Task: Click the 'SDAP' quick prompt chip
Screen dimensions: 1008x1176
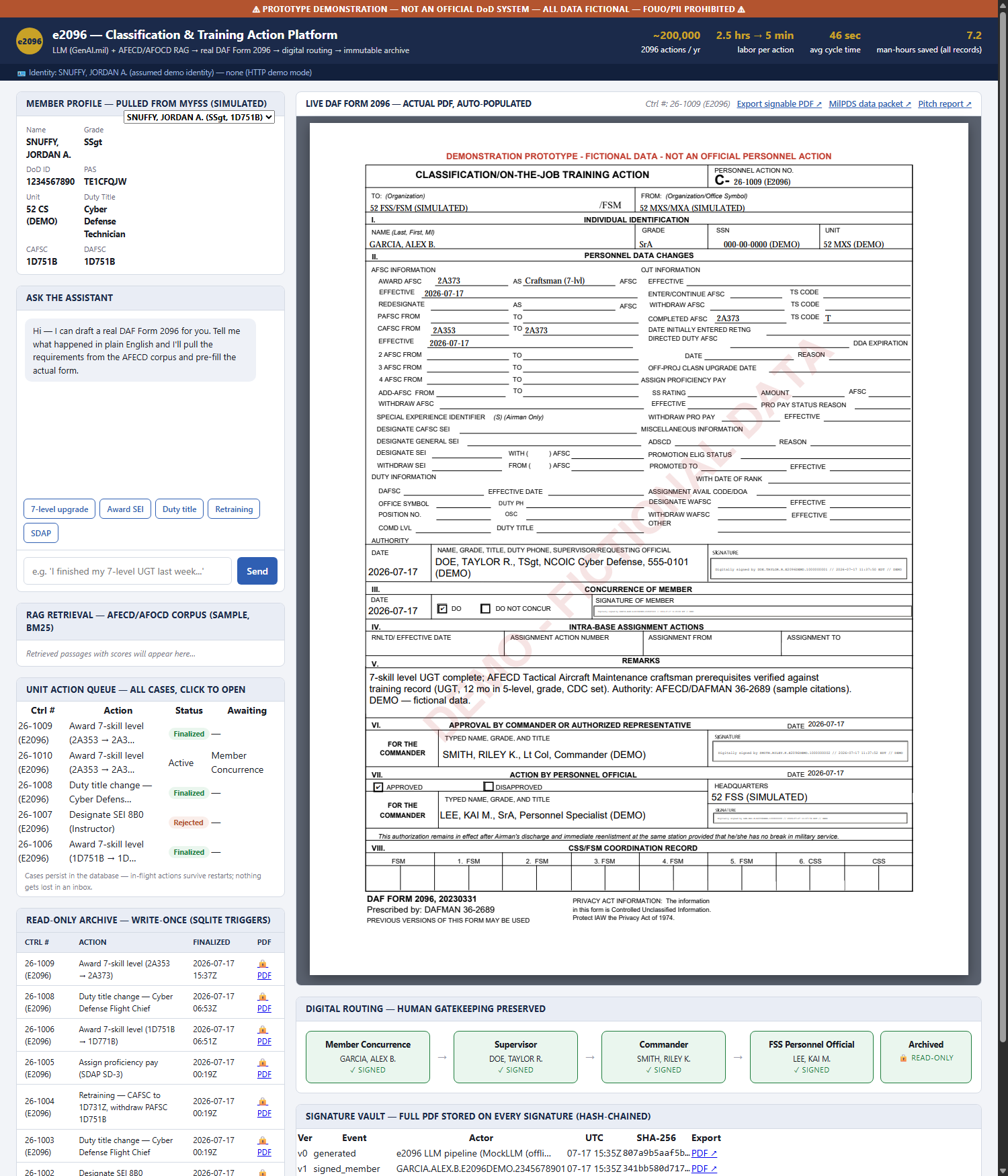Action: click(x=41, y=533)
